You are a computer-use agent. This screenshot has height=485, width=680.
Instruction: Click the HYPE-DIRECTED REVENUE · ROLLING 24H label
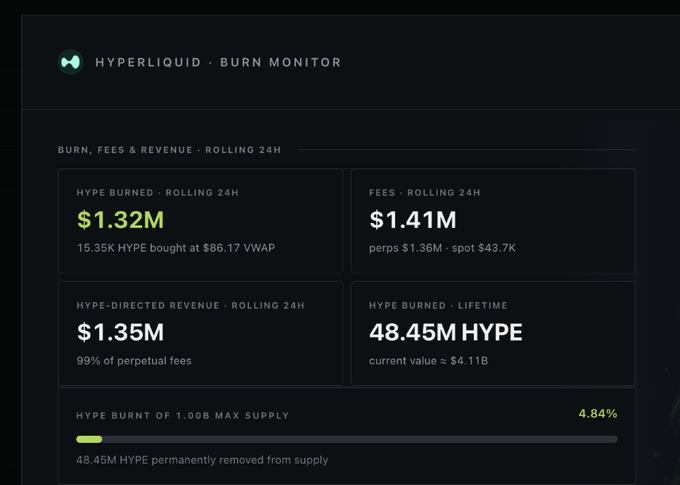[x=190, y=305]
